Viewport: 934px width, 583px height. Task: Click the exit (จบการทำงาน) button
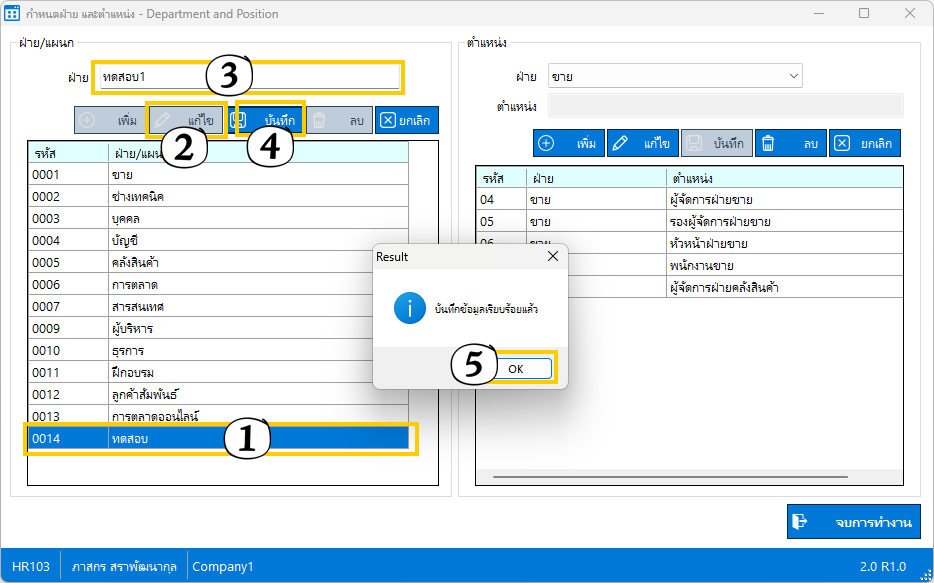[853, 522]
